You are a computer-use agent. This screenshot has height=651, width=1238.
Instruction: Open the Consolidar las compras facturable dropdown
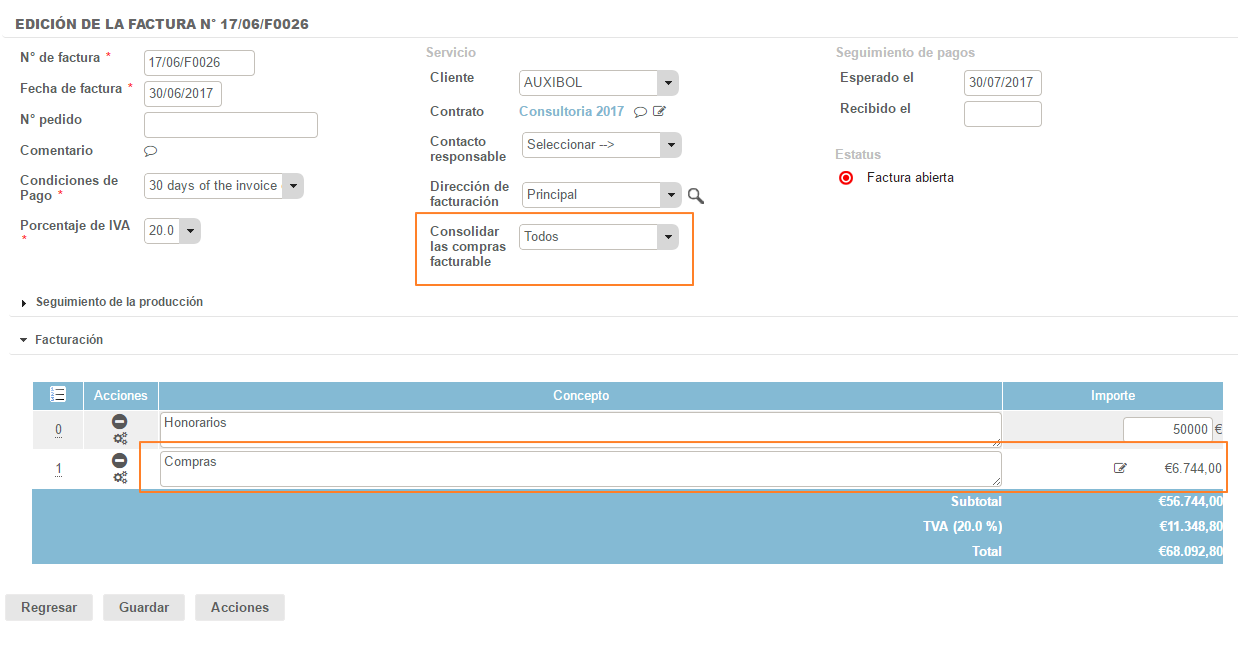pos(598,237)
